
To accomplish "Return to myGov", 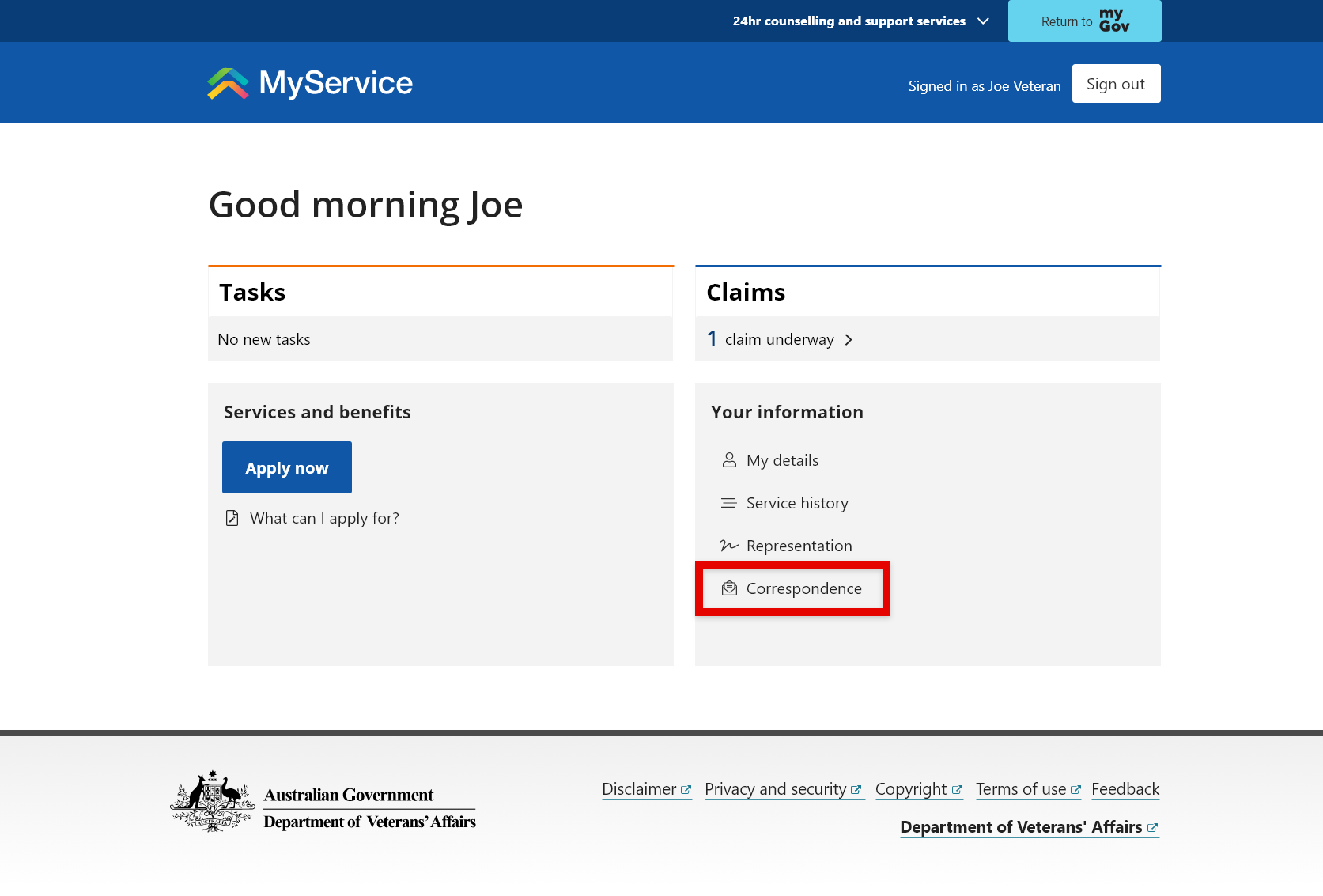I will [x=1084, y=21].
